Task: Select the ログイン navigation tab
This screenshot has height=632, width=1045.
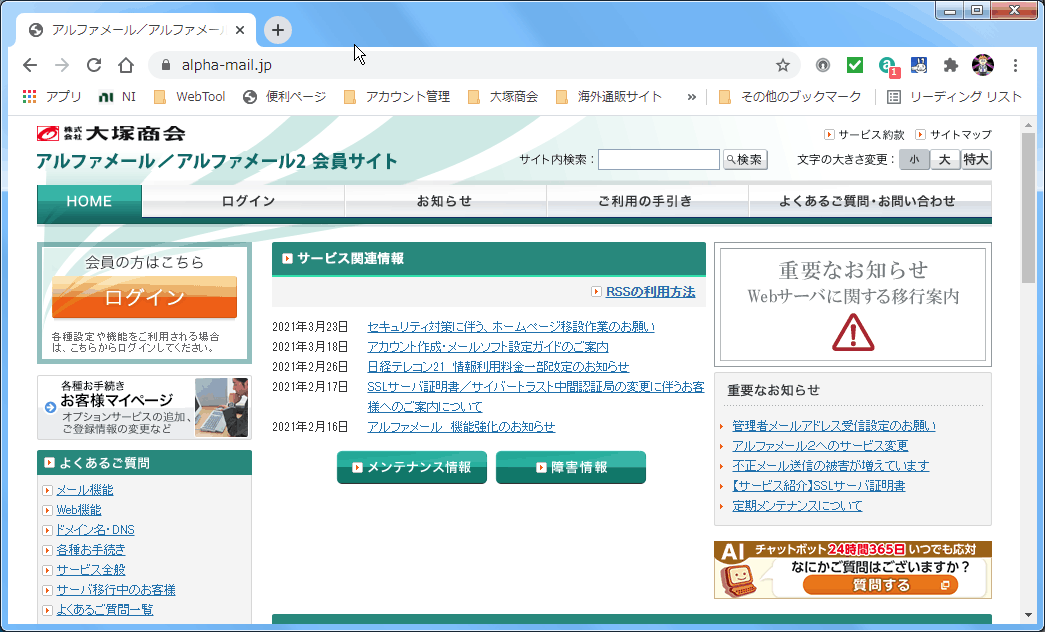Action: (x=244, y=201)
